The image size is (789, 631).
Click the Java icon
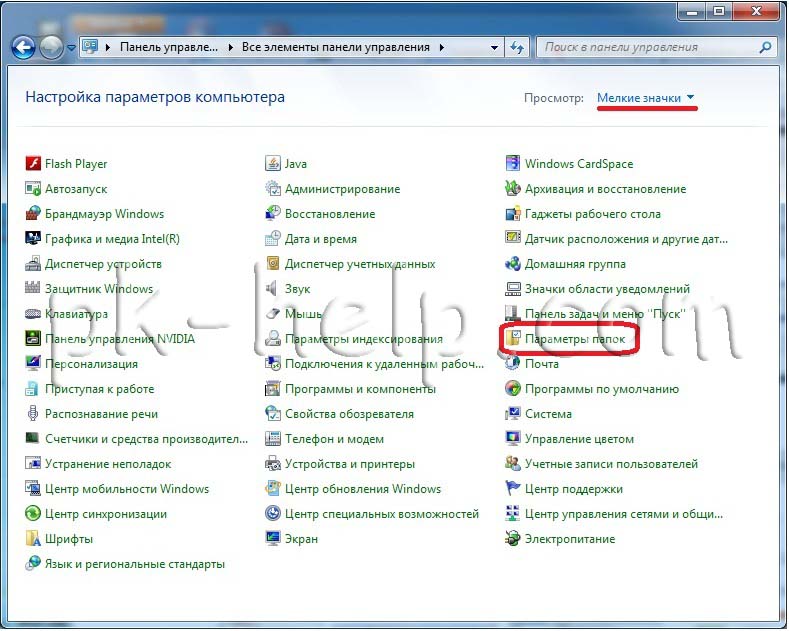(x=273, y=164)
